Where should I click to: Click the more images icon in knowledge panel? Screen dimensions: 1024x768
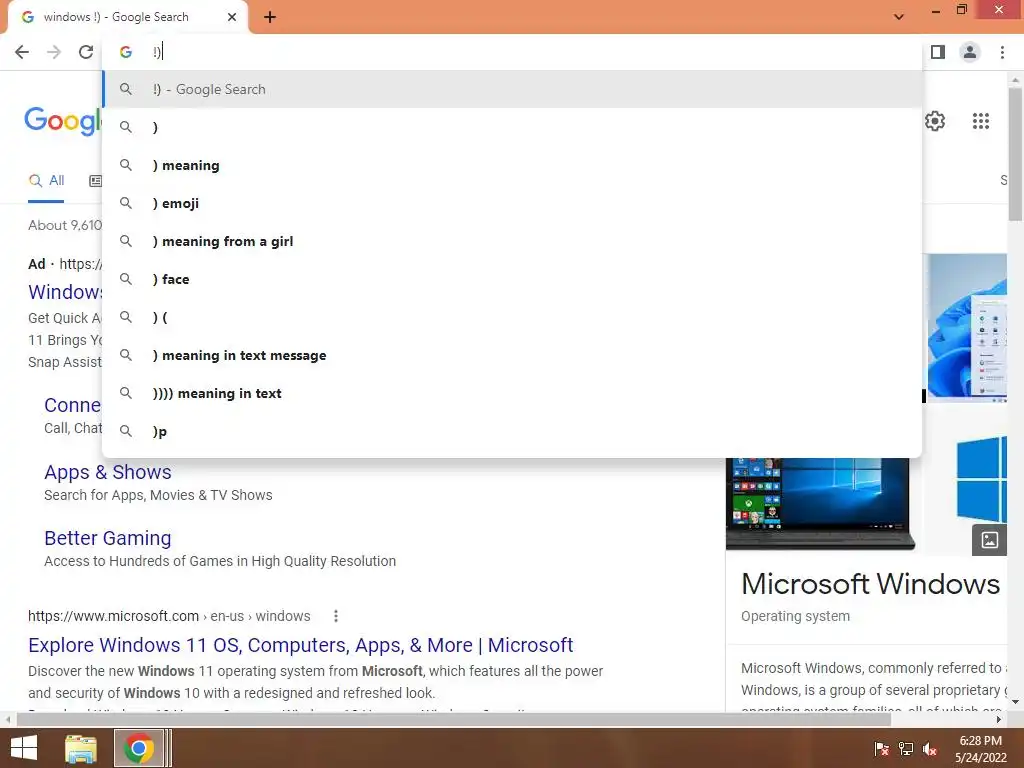click(x=989, y=540)
